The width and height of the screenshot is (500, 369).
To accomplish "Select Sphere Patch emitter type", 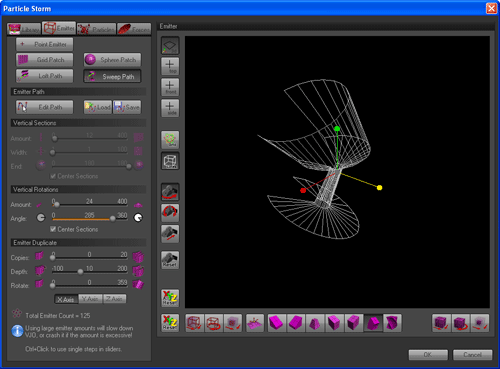I will coord(112,60).
